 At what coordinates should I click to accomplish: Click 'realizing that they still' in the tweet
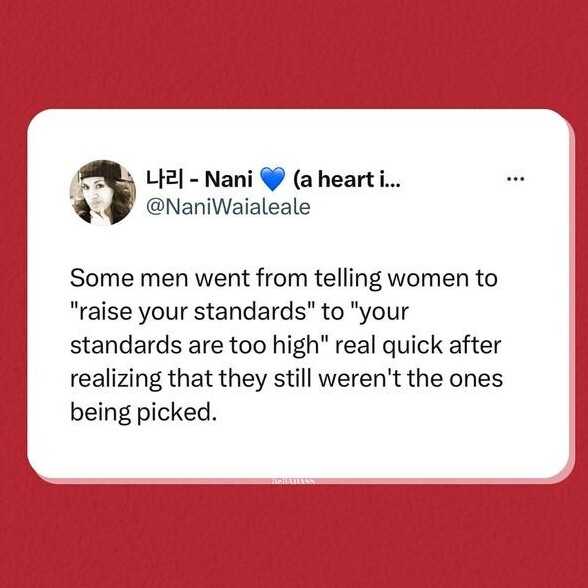click(191, 379)
